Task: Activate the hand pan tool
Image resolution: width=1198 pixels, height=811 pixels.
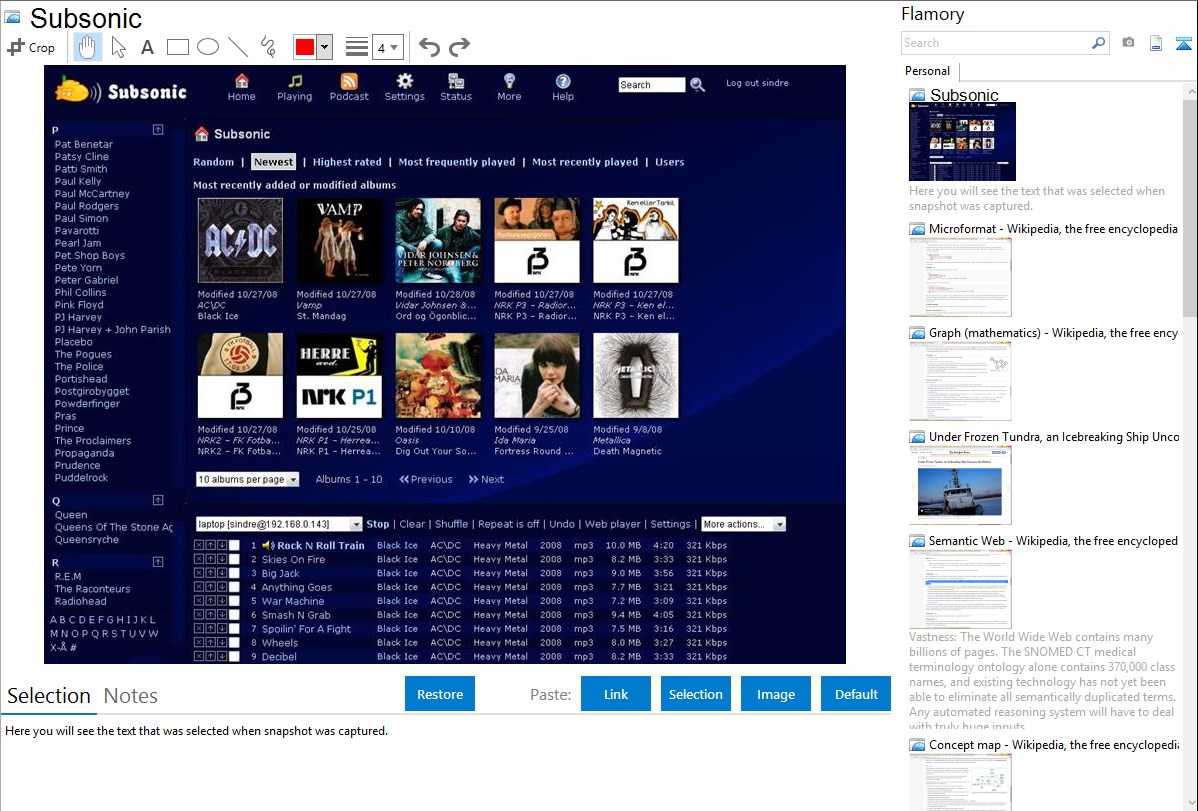Action: [88, 47]
